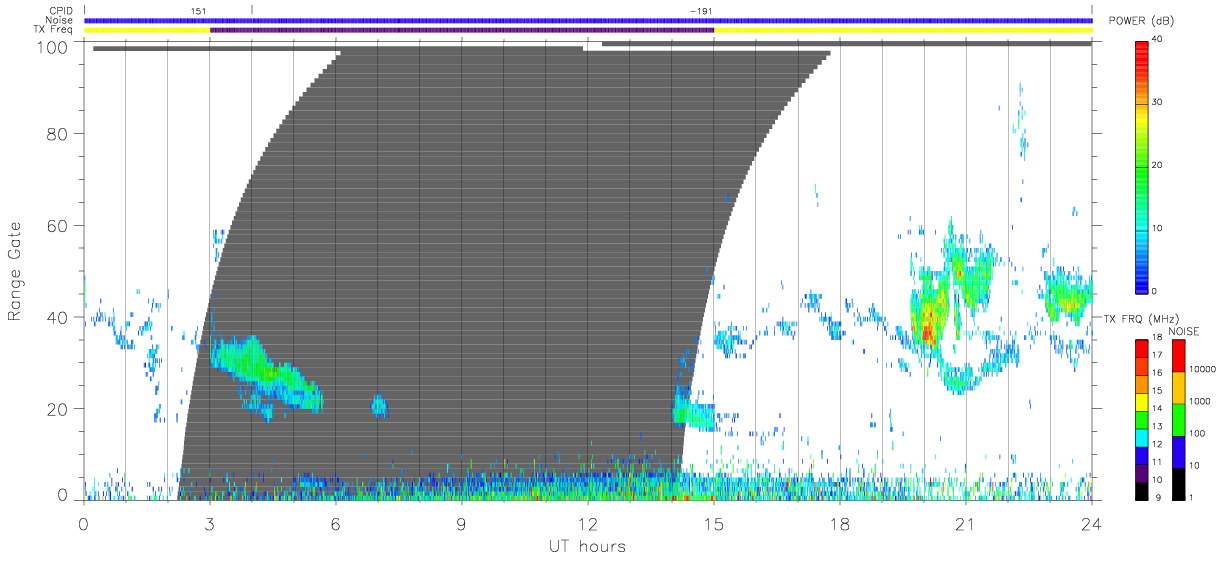This screenshot has height=567, width=1228.
Task: Pick the cyan 12–13 MHz swatch in TX FRQ legend
Action: pyautogui.click(x=1142, y=436)
